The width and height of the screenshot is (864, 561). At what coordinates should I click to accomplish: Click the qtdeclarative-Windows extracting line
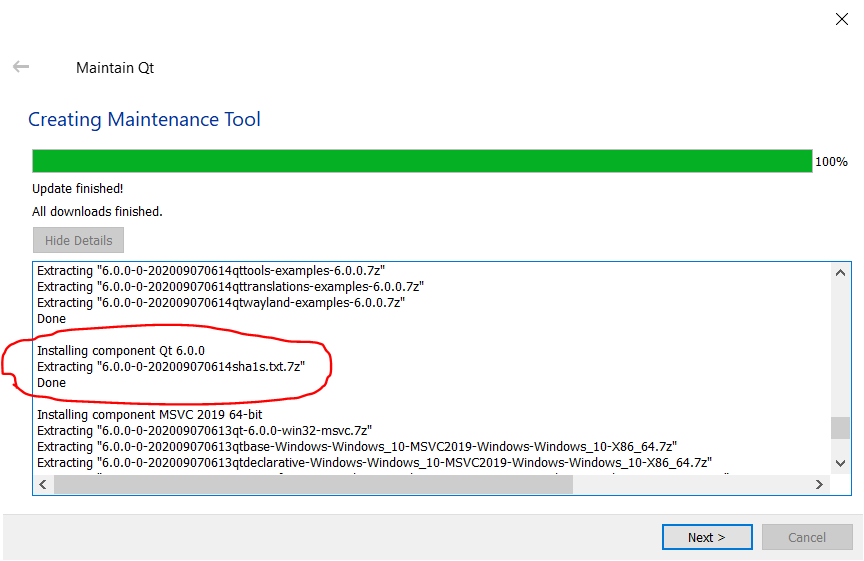[374, 462]
